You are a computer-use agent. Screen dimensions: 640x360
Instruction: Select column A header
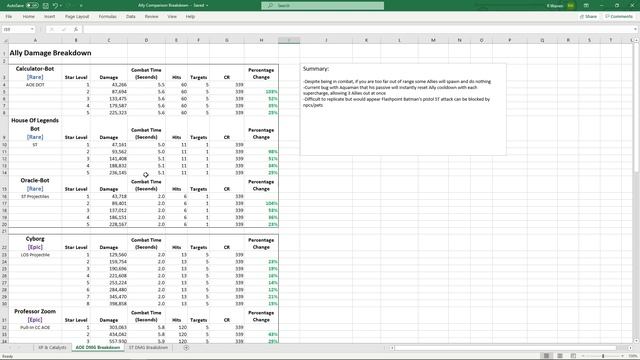(35, 40)
